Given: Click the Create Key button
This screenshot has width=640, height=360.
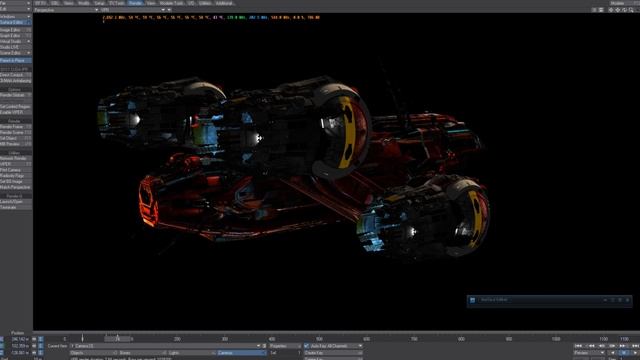Looking at the screenshot, I should coord(333,353).
